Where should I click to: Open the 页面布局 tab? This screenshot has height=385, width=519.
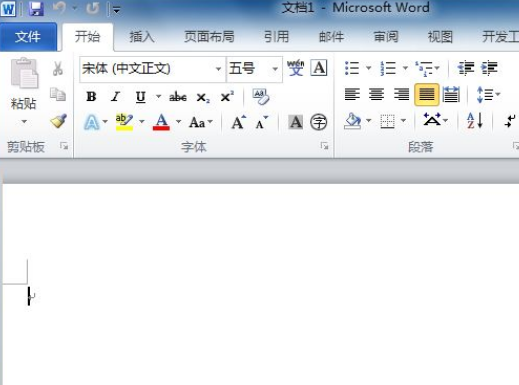pos(209,37)
